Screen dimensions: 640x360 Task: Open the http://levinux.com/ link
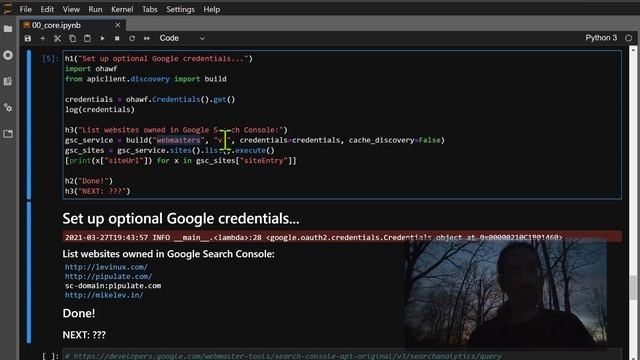click(x=106, y=267)
